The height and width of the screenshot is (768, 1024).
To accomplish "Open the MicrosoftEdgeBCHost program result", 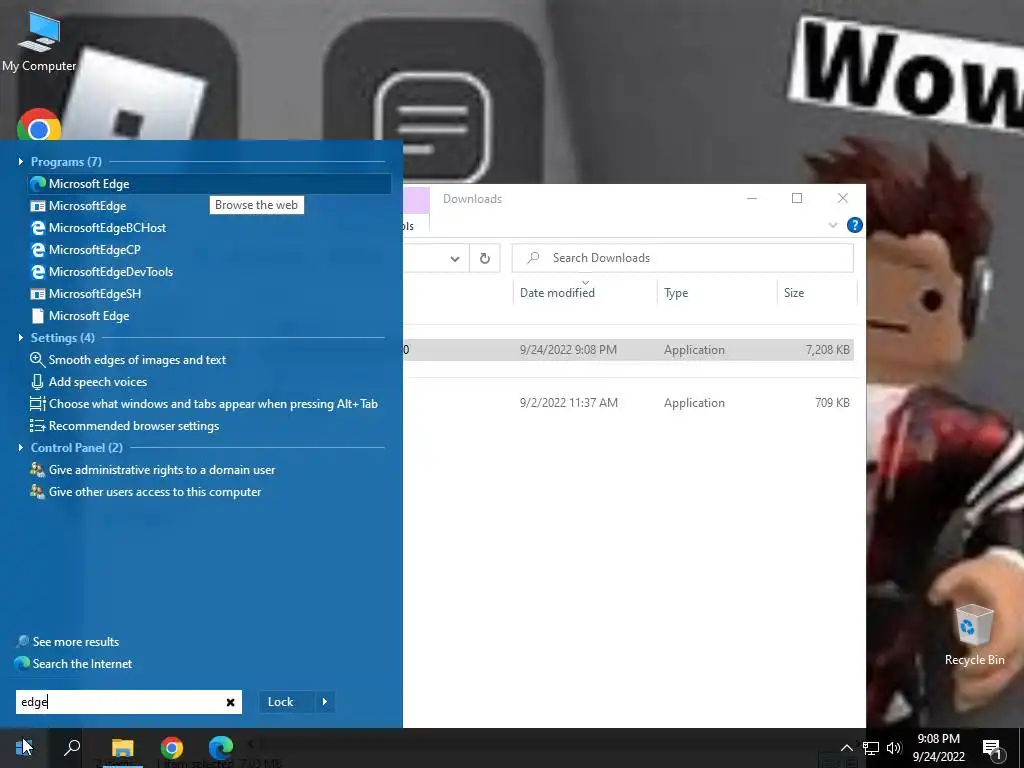I will [x=98, y=228].
